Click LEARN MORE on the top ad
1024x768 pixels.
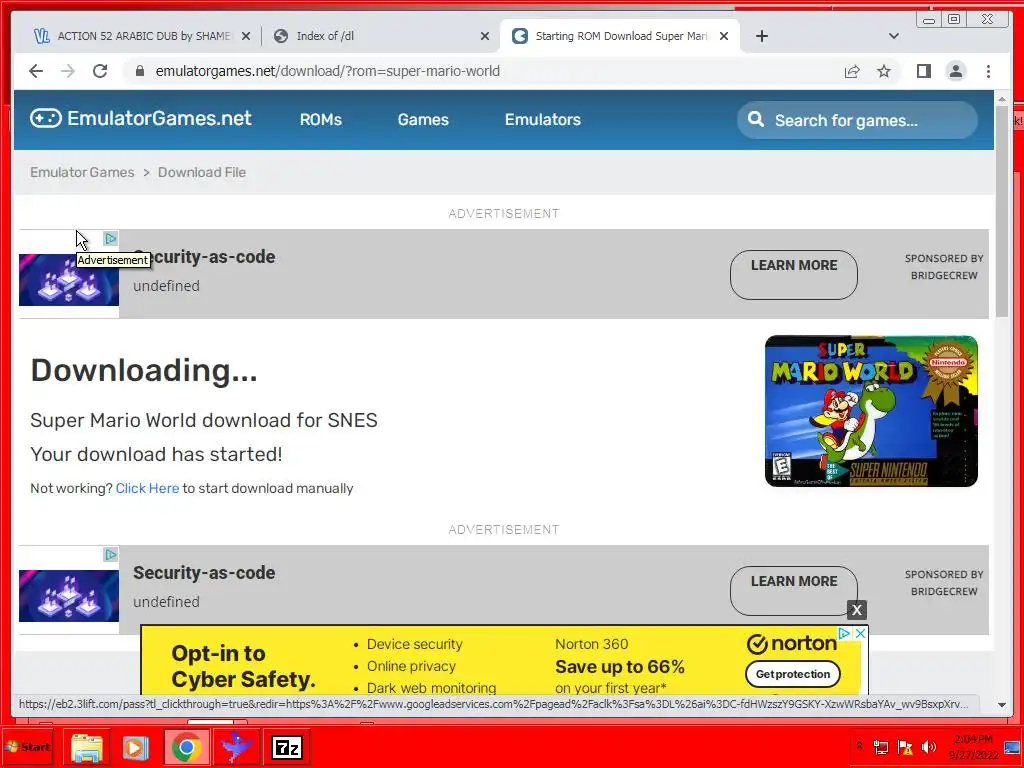[x=793, y=274]
